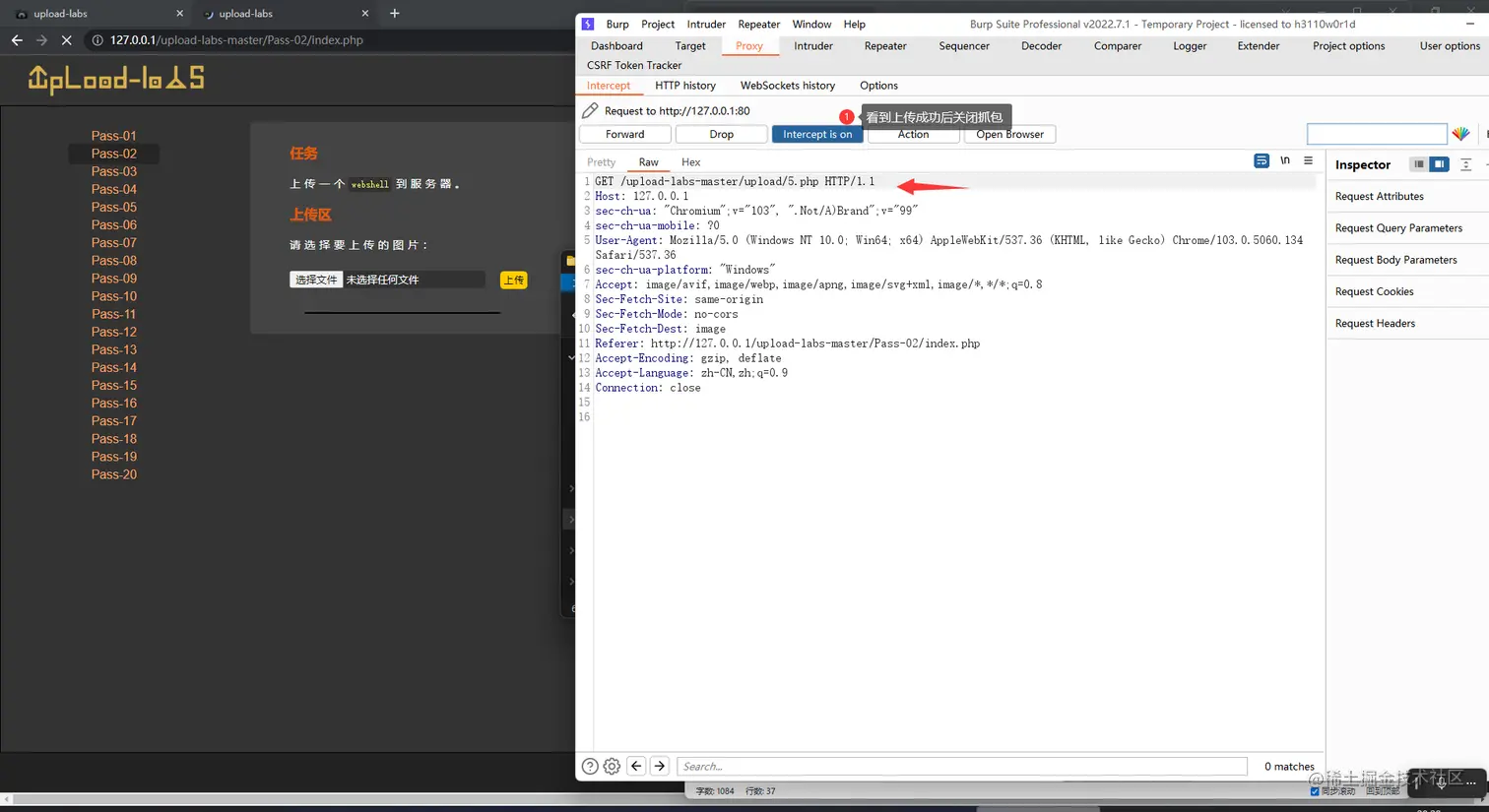This screenshot has width=1489, height=812.
Task: Click the message editor Search field
Action: (x=962, y=766)
